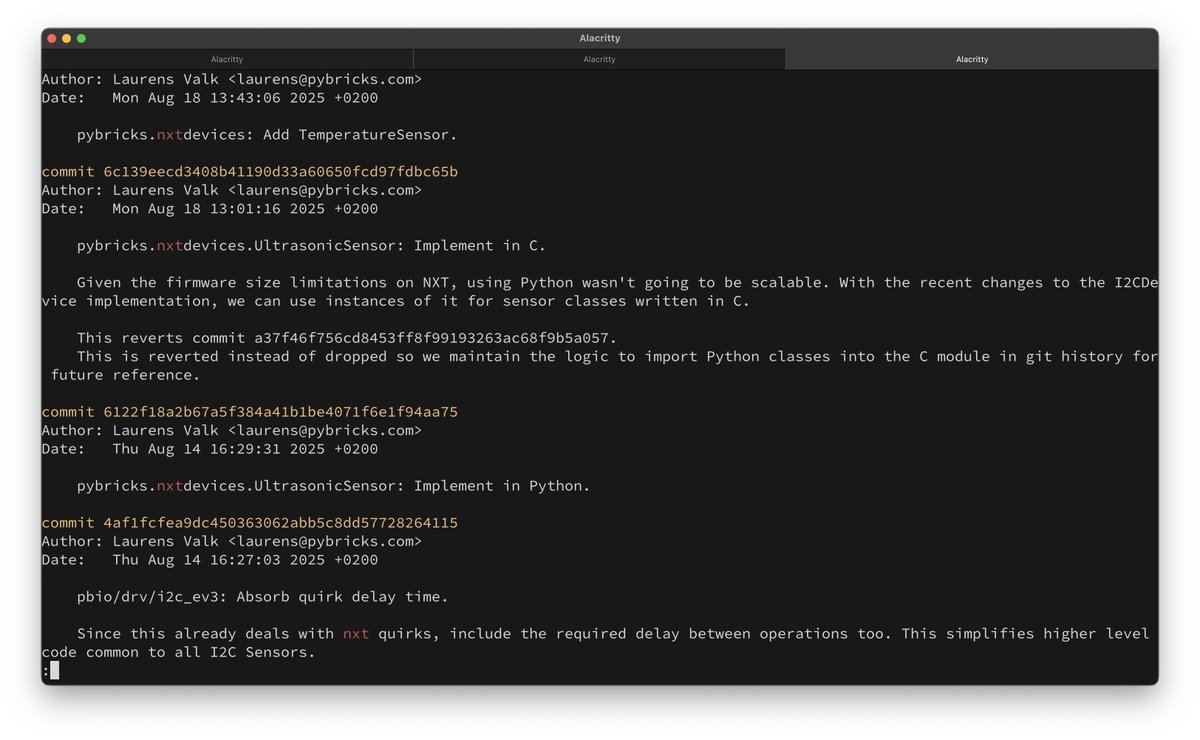
Task: Click 'This is reverted instead of dropped' line
Action: click(617, 357)
